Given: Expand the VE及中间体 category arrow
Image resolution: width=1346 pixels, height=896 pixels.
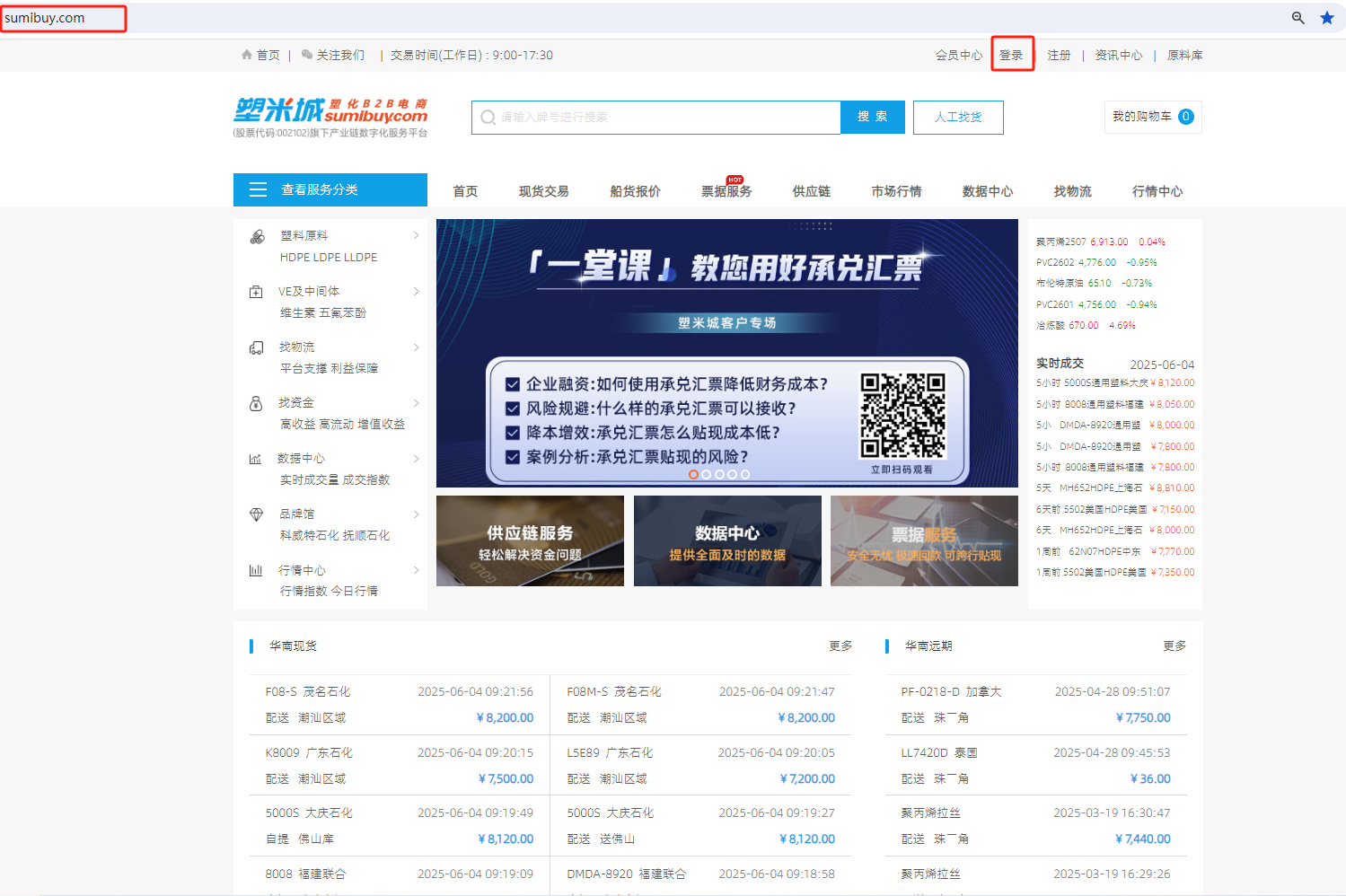Looking at the screenshot, I should point(416,291).
